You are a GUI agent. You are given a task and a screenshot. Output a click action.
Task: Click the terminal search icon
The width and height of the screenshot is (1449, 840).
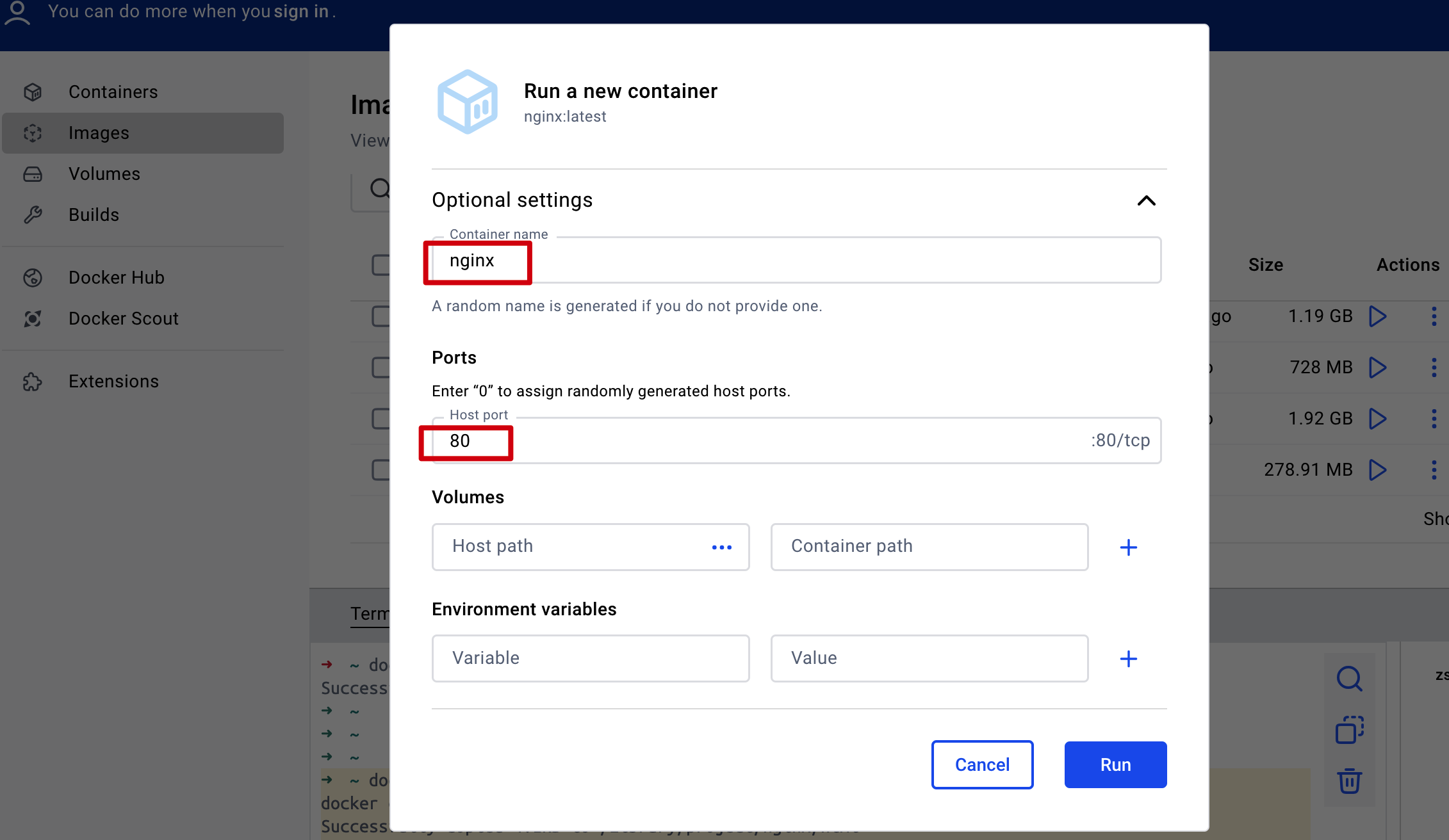(1349, 679)
